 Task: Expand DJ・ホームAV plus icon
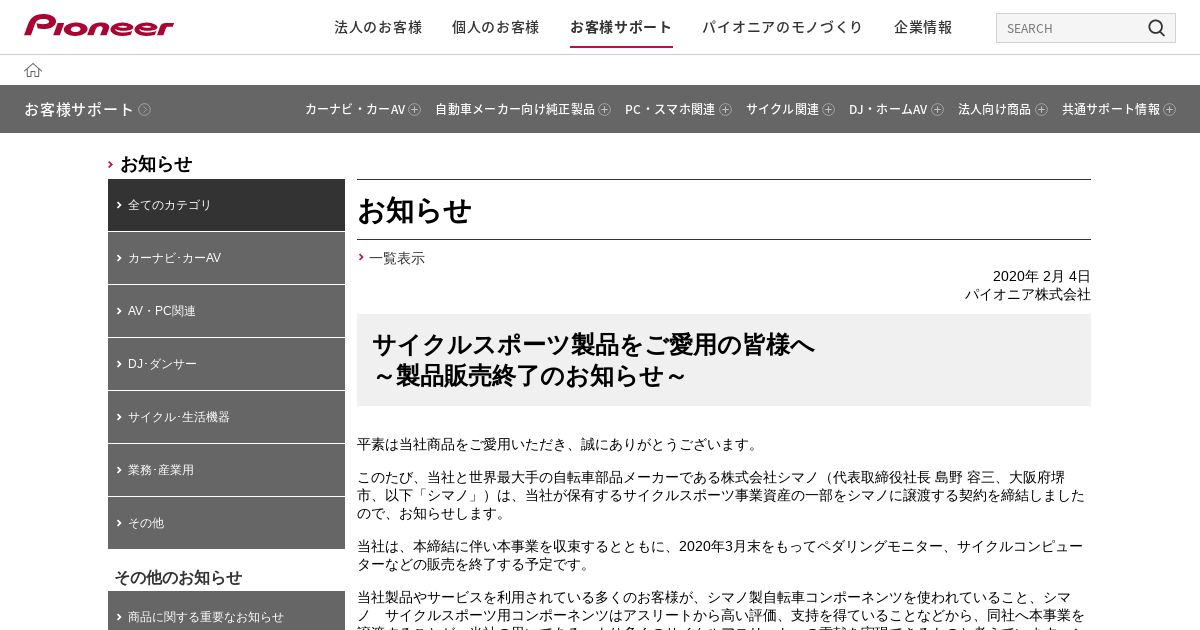pos(937,110)
